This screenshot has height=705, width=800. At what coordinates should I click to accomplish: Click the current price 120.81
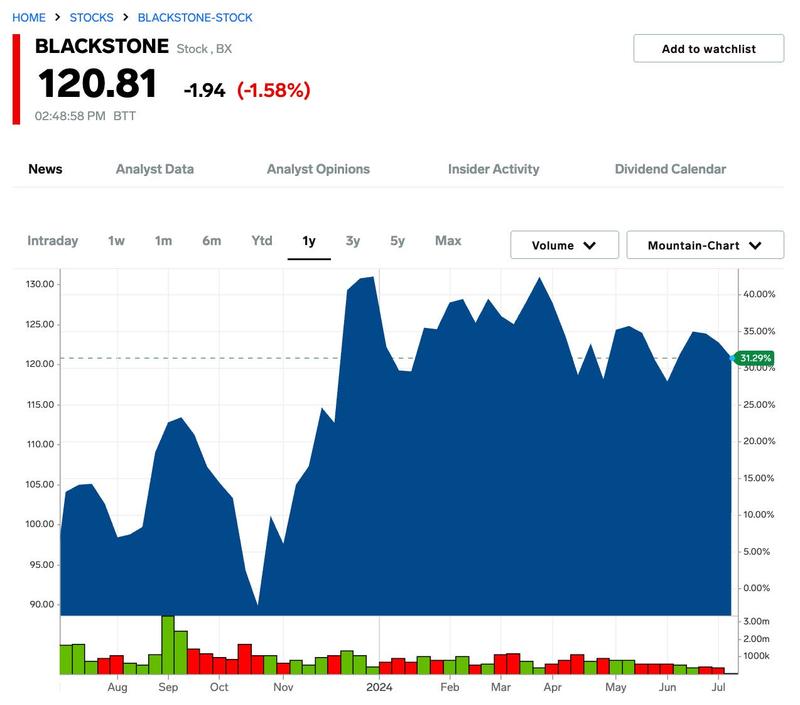pyautogui.click(x=97, y=84)
